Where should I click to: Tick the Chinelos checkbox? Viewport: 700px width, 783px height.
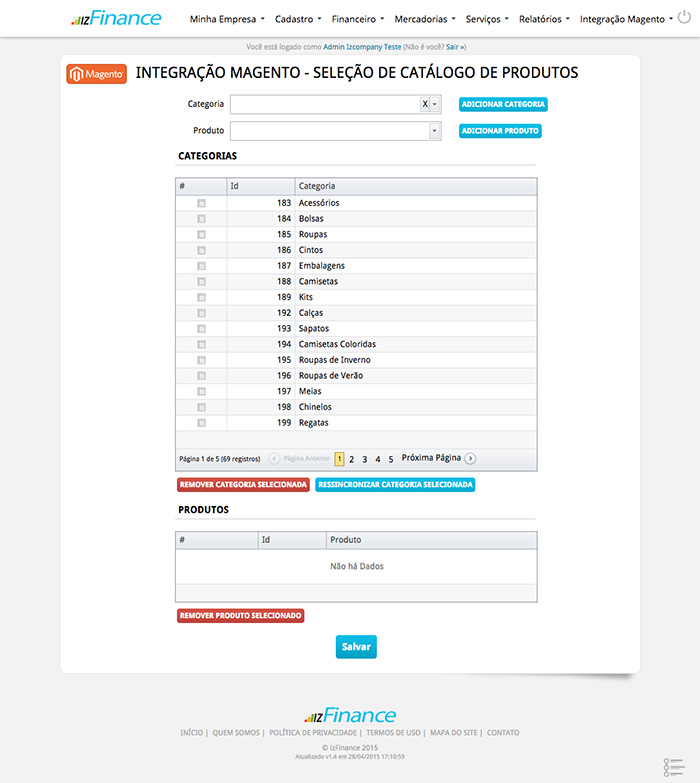201,407
